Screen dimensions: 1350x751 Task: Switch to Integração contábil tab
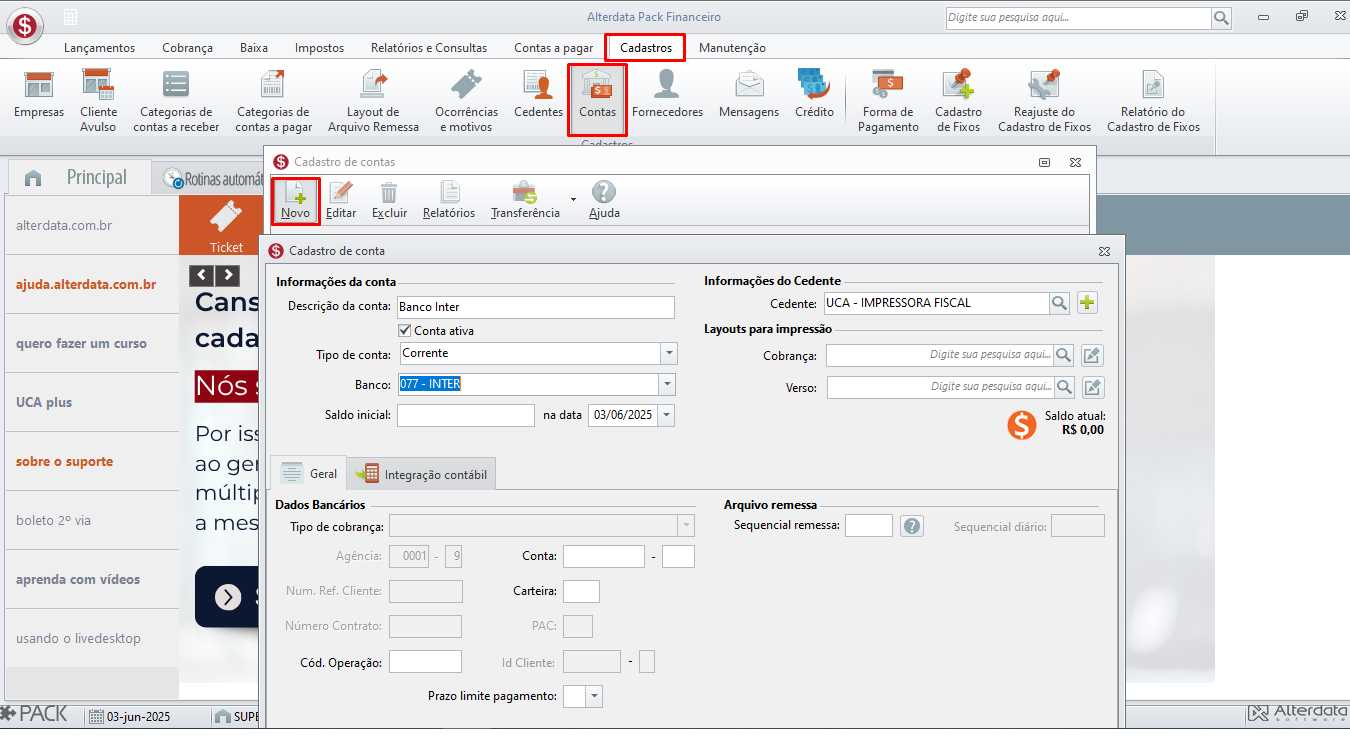click(x=423, y=474)
